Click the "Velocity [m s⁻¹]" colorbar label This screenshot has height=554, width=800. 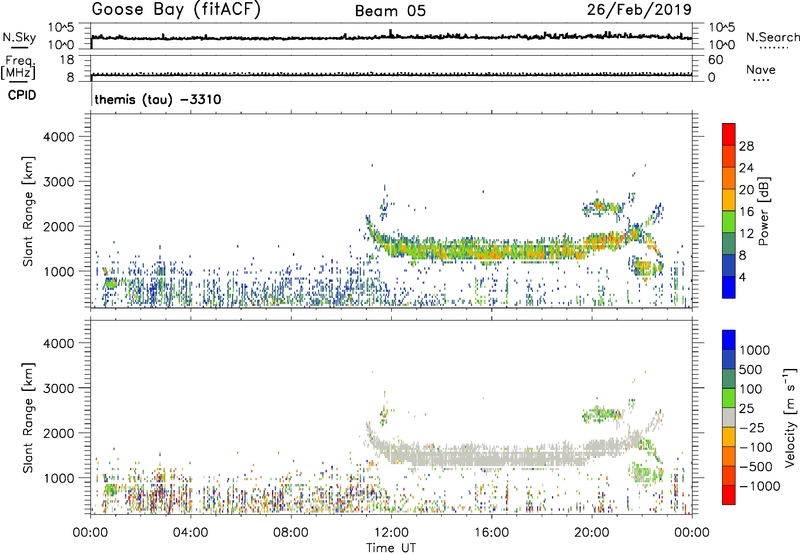click(x=790, y=418)
